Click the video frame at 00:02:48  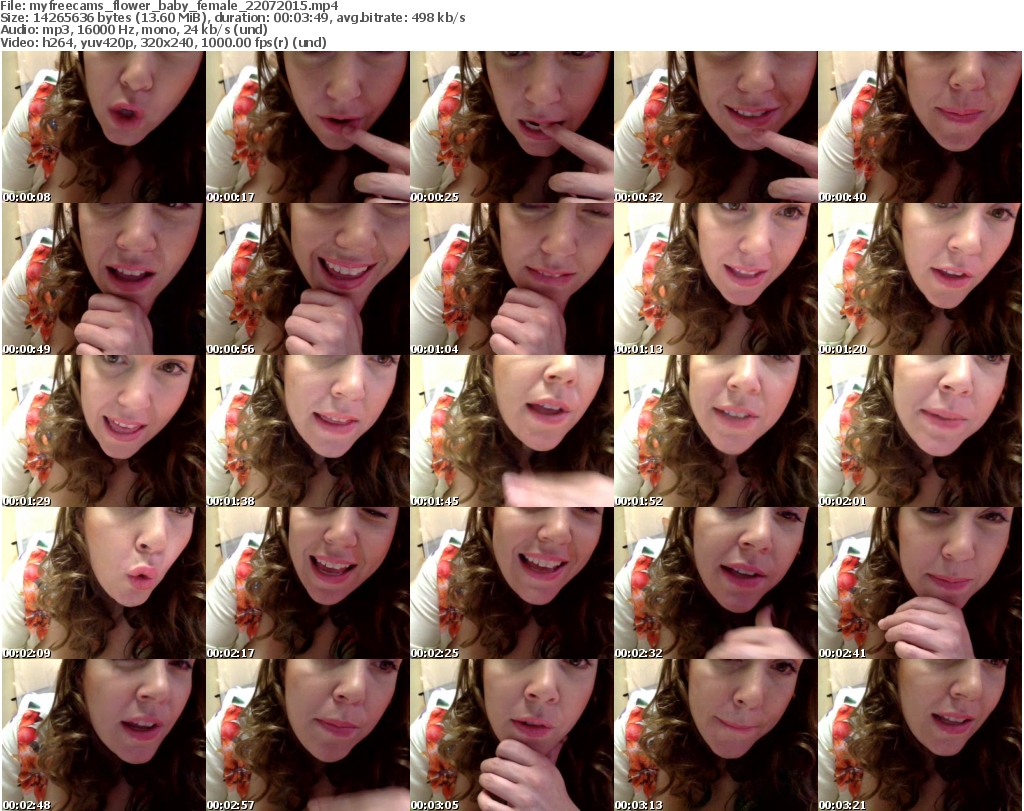pos(103,735)
